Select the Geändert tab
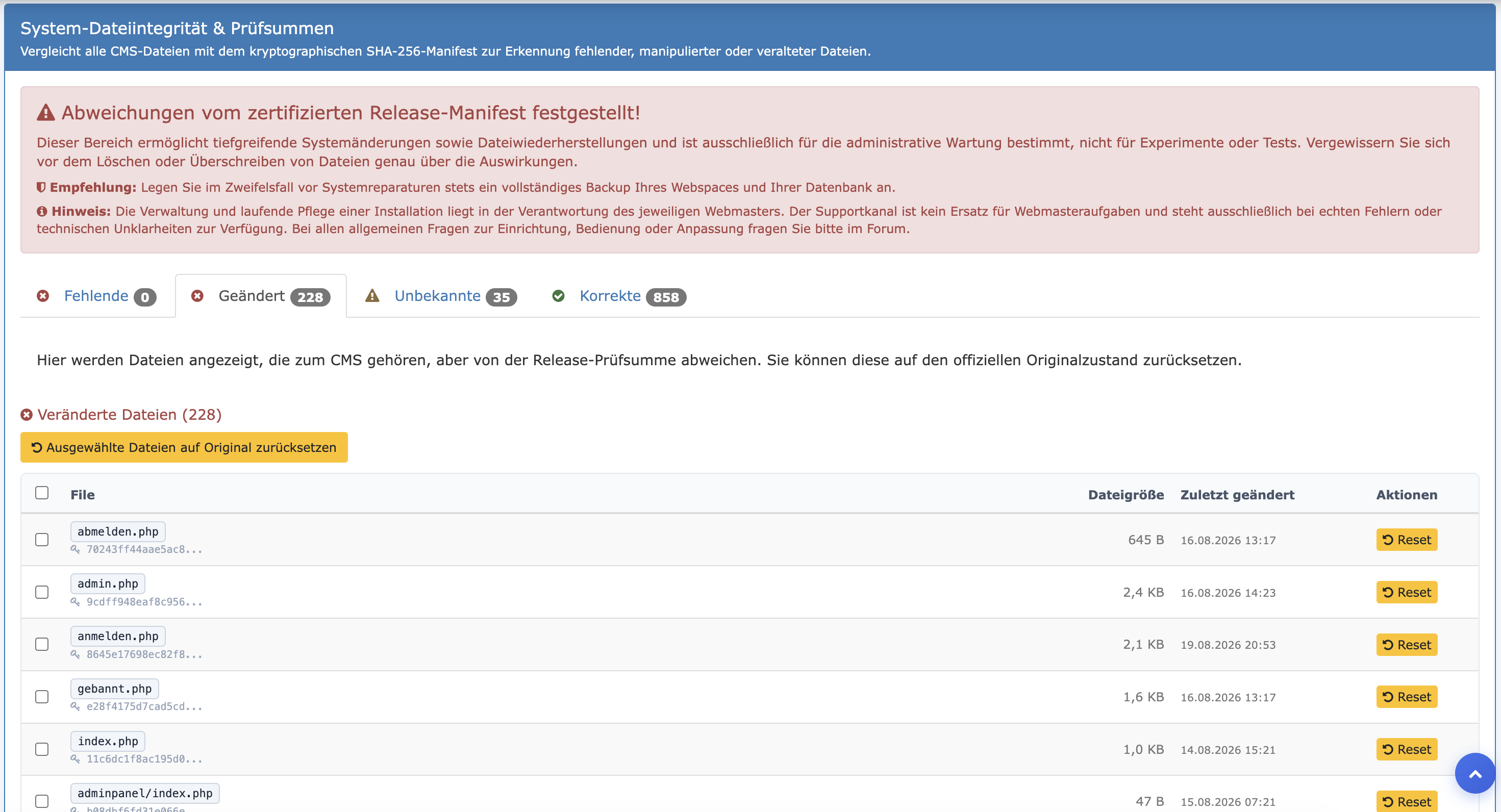This screenshot has width=1501, height=812. [261, 296]
